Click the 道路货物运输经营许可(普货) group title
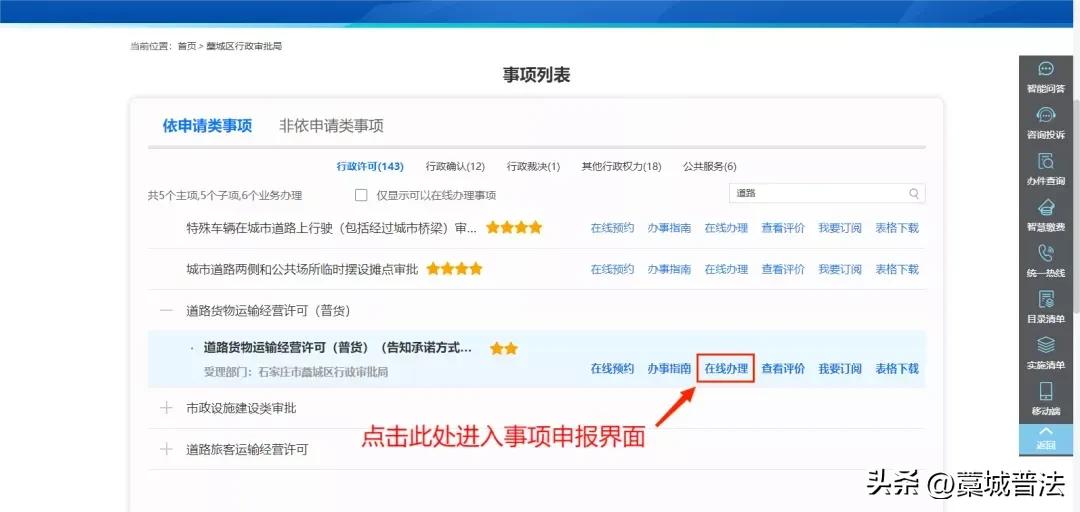Image resolution: width=1080 pixels, height=512 pixels. point(268,311)
